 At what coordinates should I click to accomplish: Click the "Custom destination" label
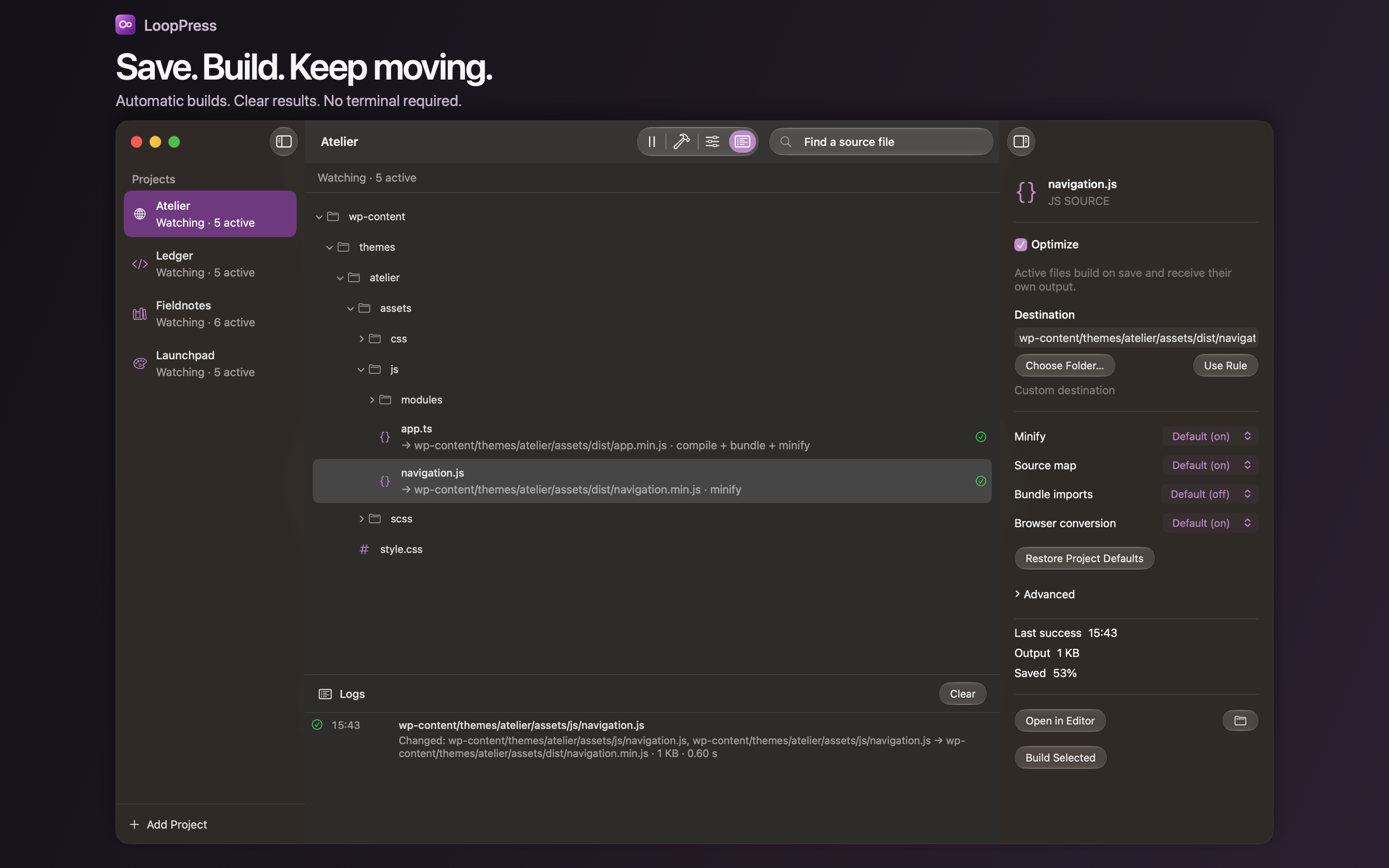pyautogui.click(x=1065, y=391)
